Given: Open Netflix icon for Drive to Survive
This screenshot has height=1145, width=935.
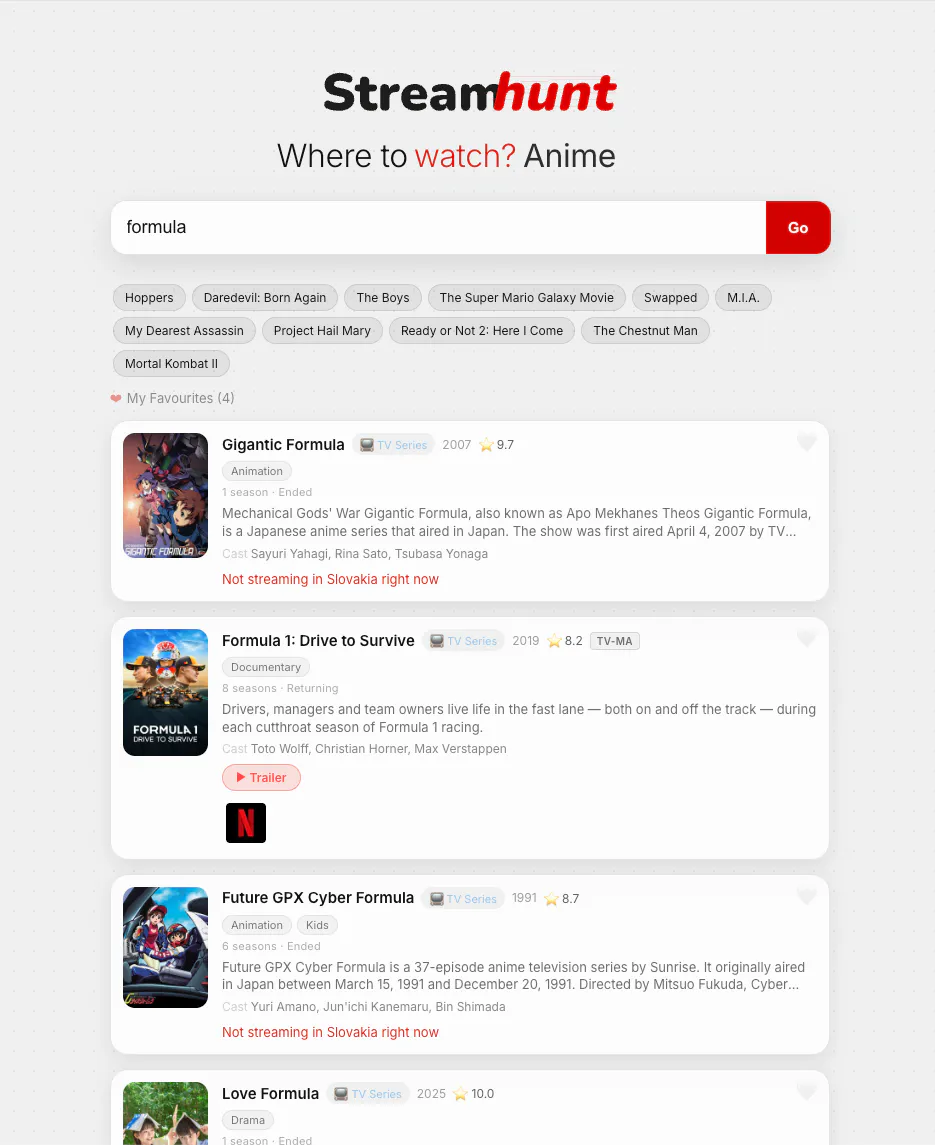Looking at the screenshot, I should pos(246,823).
